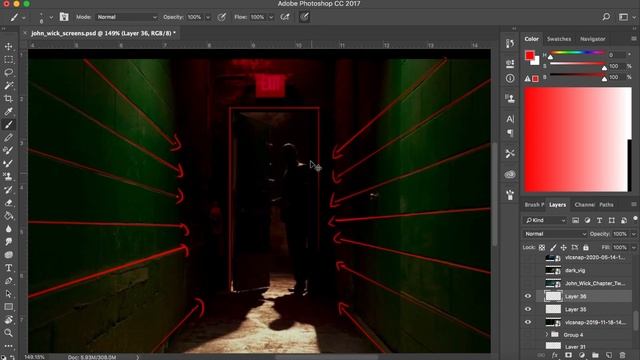Select the Eyedropper tool
This screenshot has height=360, width=640.
coord(9,111)
